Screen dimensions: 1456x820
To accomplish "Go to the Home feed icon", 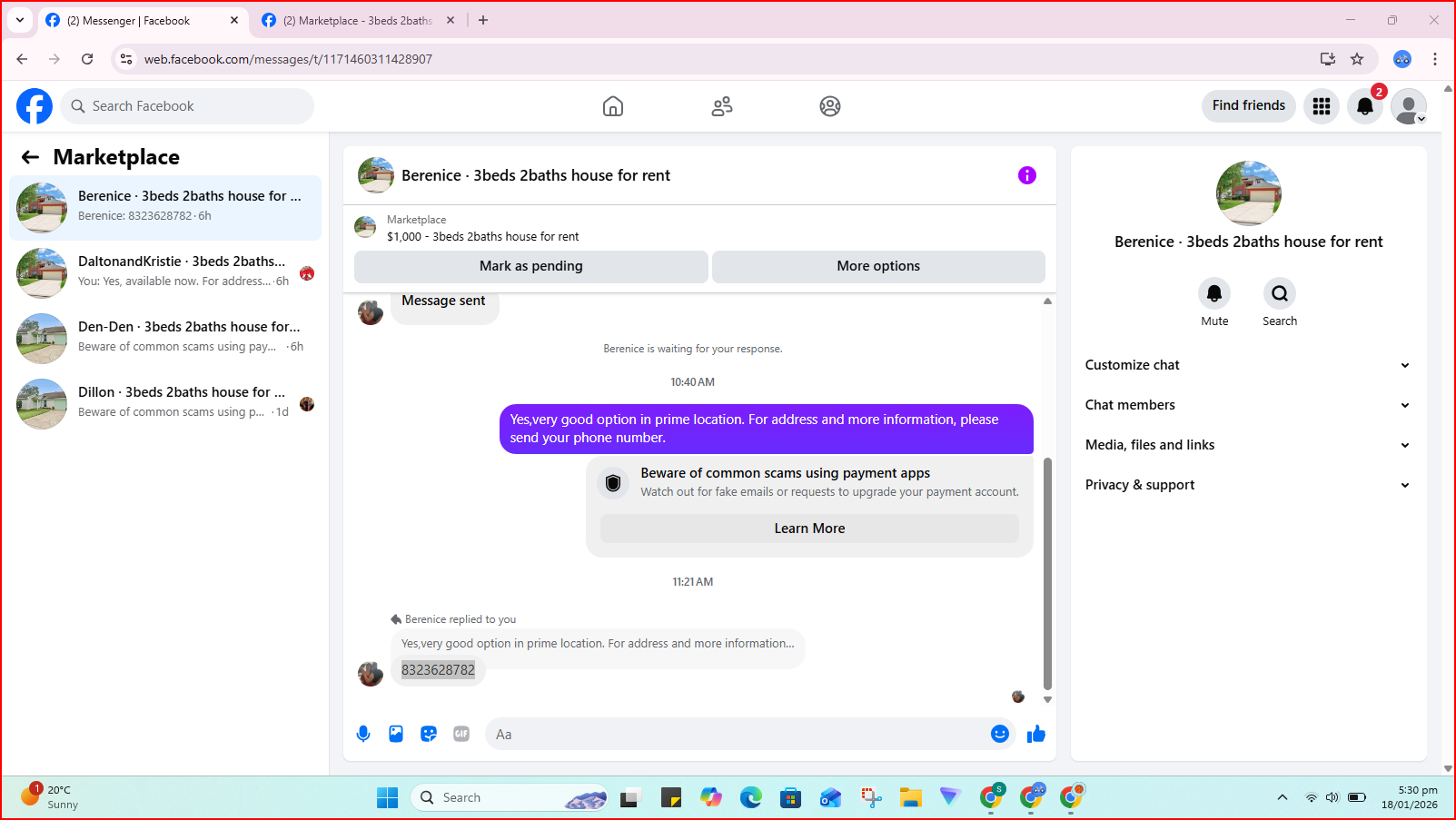I will point(613,106).
